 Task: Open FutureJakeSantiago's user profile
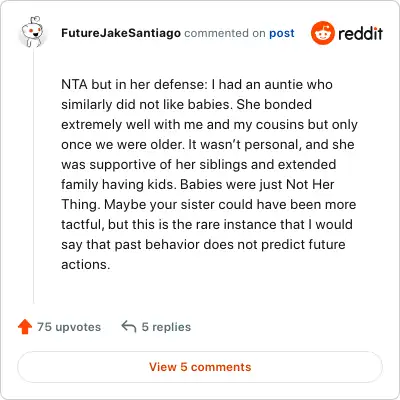pyautogui.click(x=121, y=33)
